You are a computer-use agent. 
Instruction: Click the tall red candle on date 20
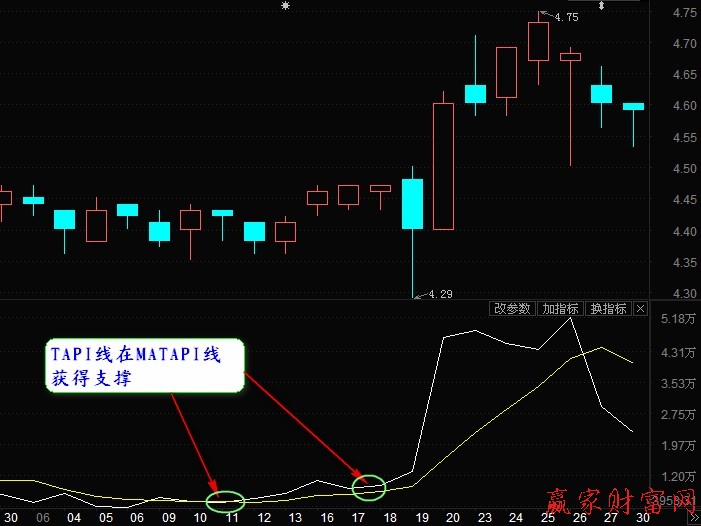[443, 166]
